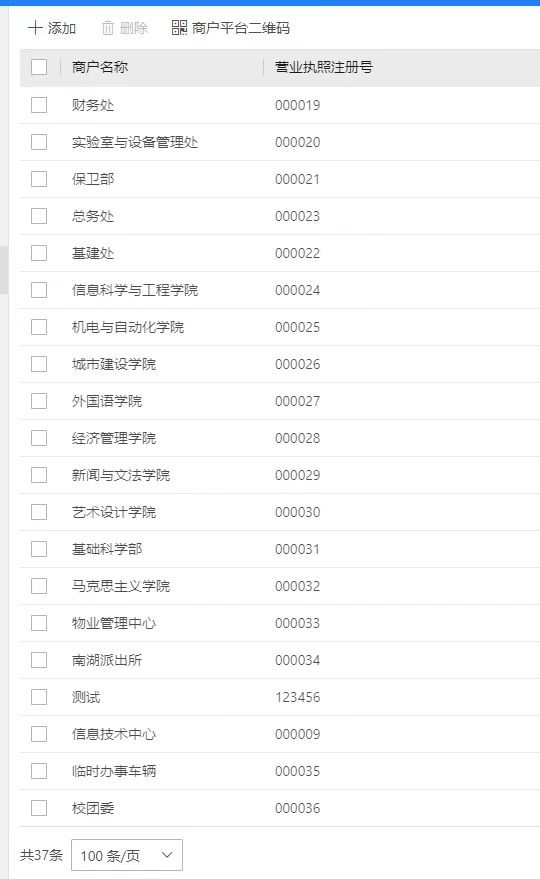Screen dimensions: 540x879
Task: Check the box for 财务处
Action: [x=39, y=105]
